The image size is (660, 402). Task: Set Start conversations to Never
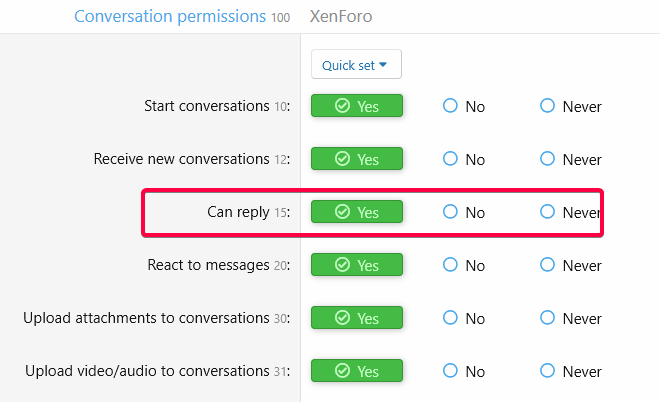click(547, 106)
